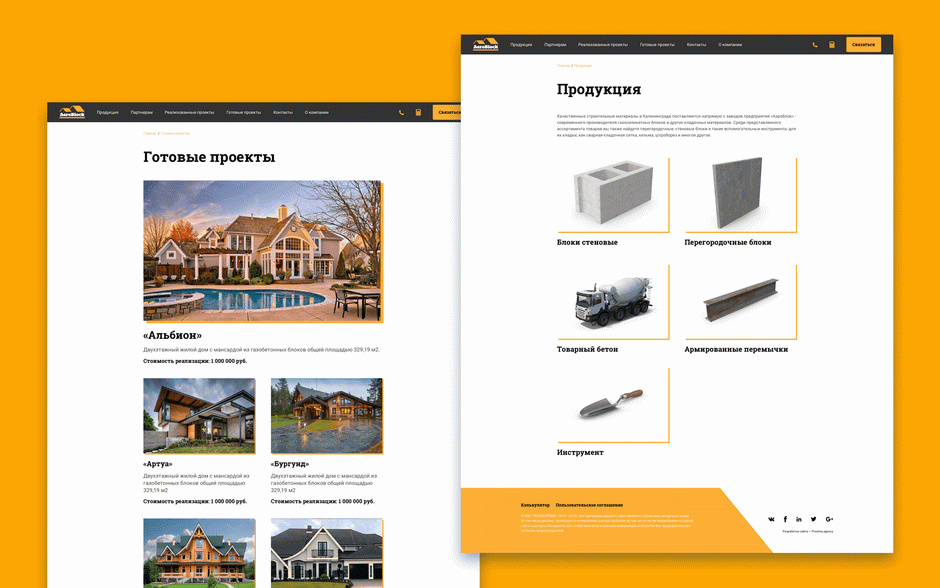Select Партнерам in Готовые проекты page navbar

click(x=141, y=113)
